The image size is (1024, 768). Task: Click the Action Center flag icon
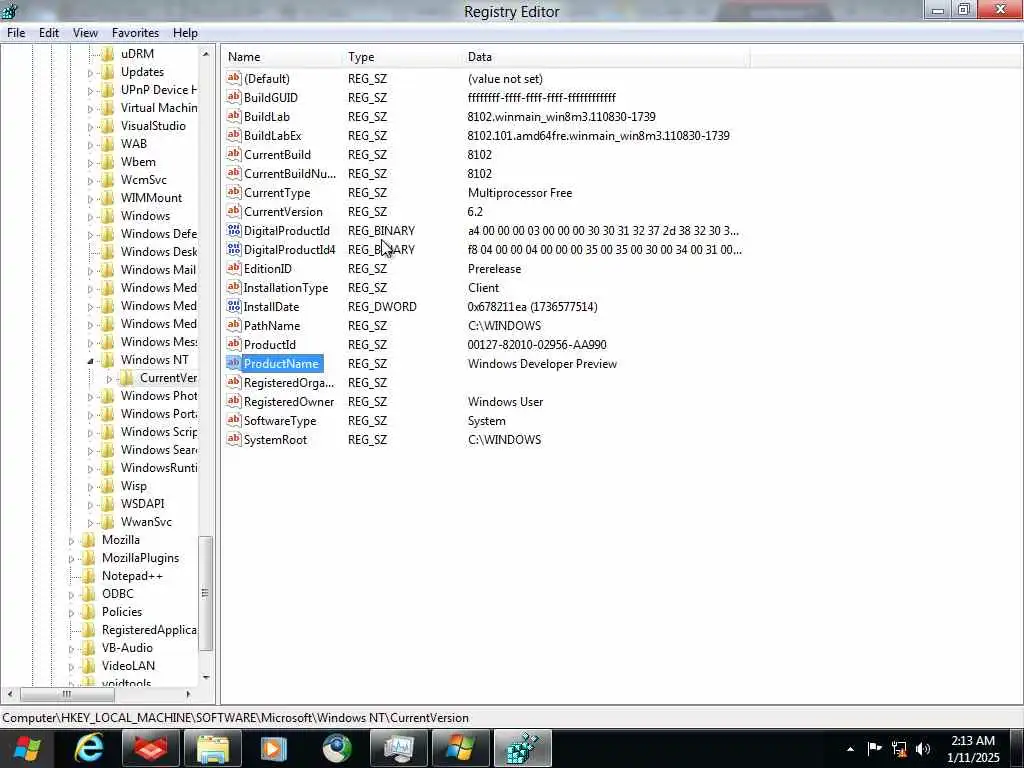(874, 748)
